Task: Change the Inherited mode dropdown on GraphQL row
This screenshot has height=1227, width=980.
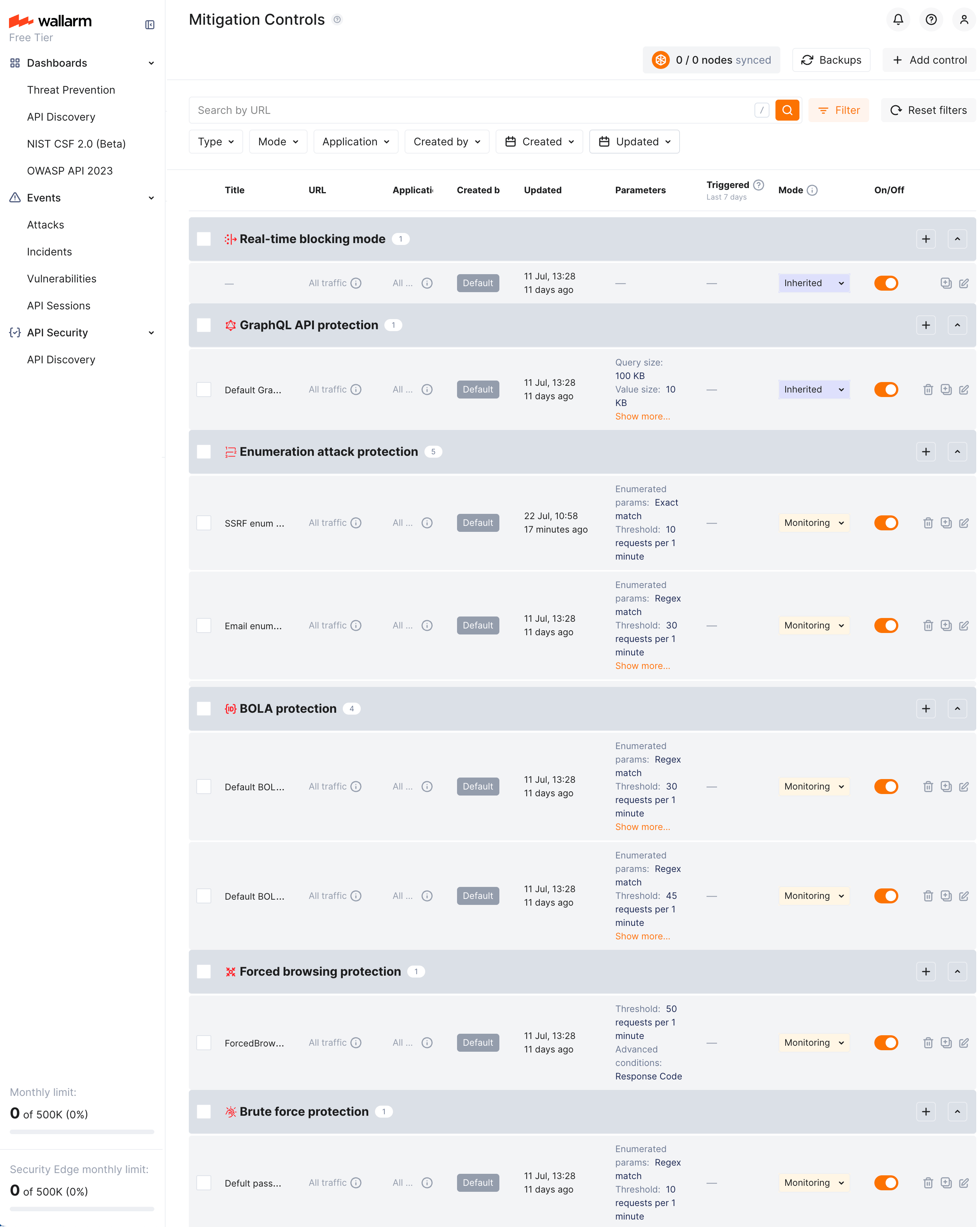Action: pyautogui.click(x=814, y=389)
